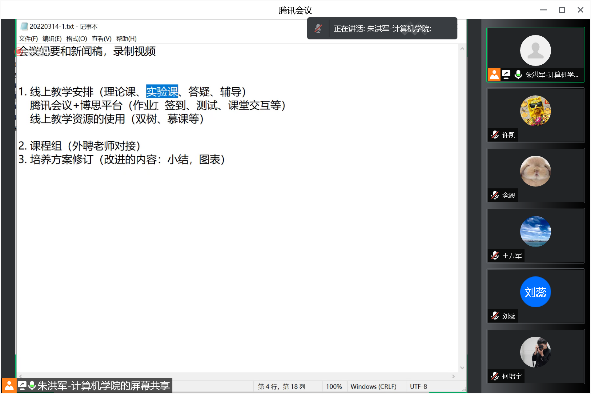Click the 腾讯会议 window title
The image size is (591, 394).
point(295,10)
